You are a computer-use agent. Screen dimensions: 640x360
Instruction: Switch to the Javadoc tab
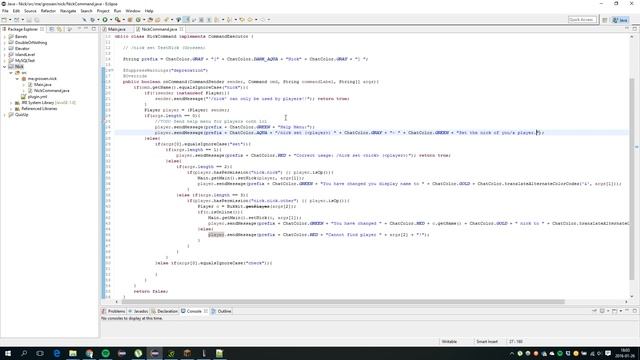(138, 311)
